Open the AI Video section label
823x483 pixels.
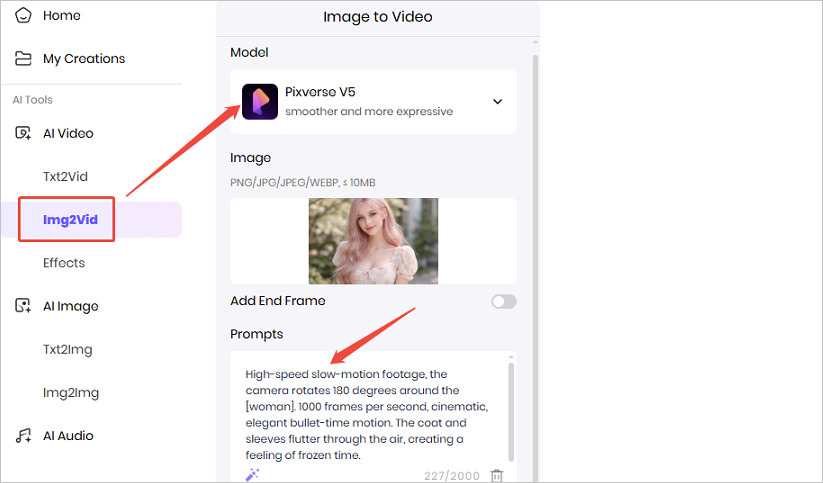(x=68, y=133)
